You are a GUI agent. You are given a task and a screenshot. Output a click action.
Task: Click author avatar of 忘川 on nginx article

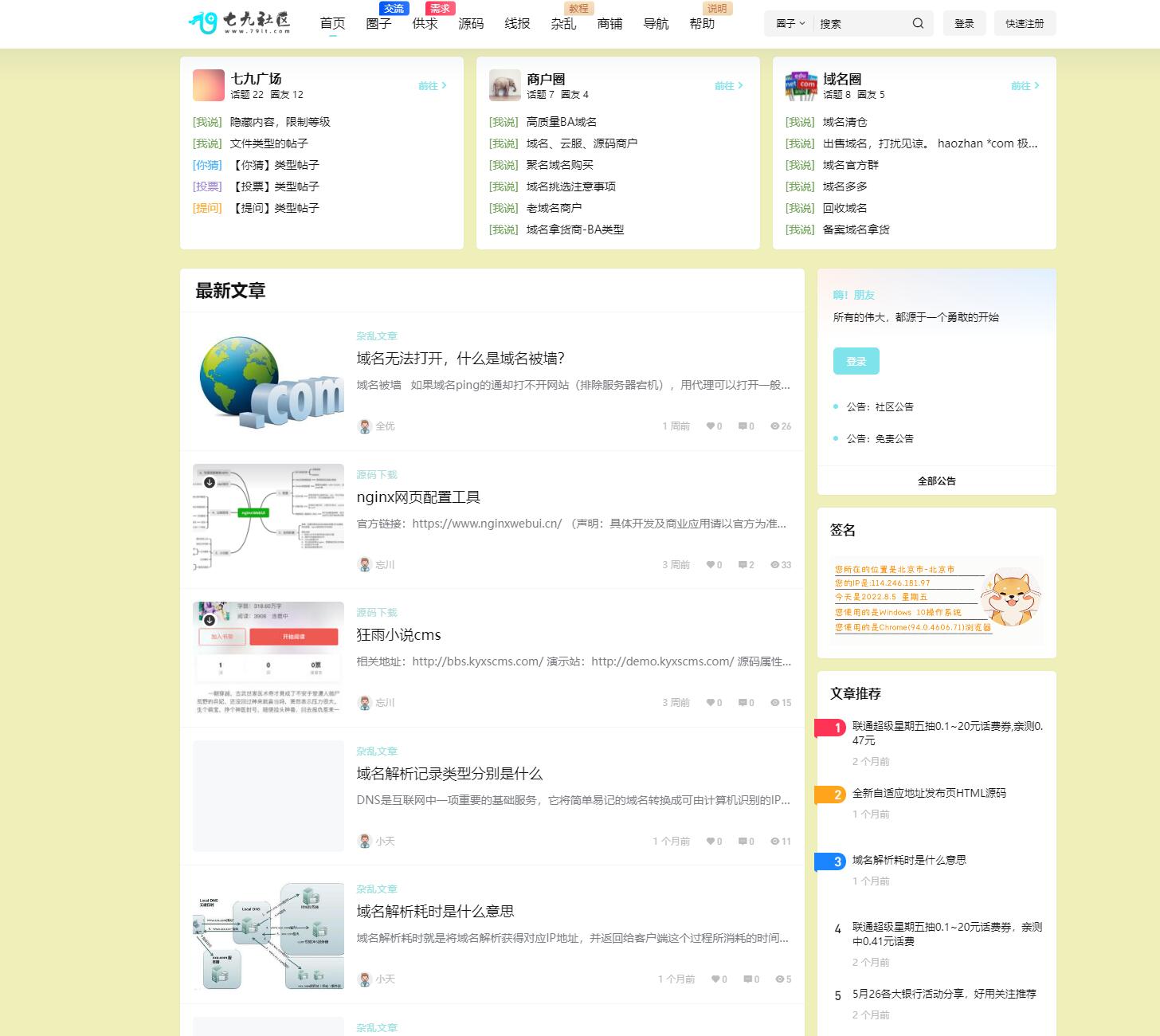pos(365,565)
